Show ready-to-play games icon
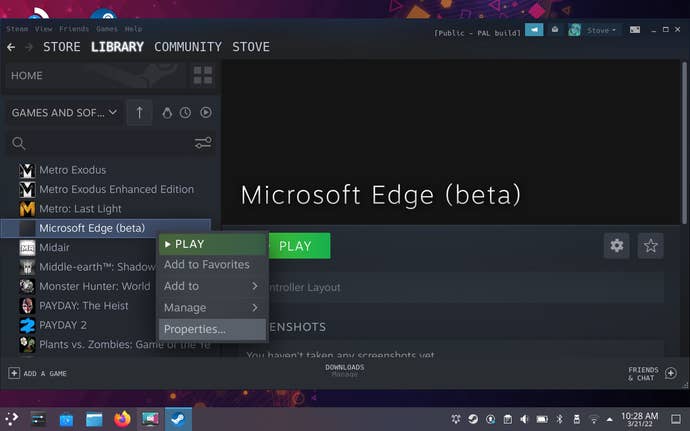This screenshot has height=431, width=690. 206,113
